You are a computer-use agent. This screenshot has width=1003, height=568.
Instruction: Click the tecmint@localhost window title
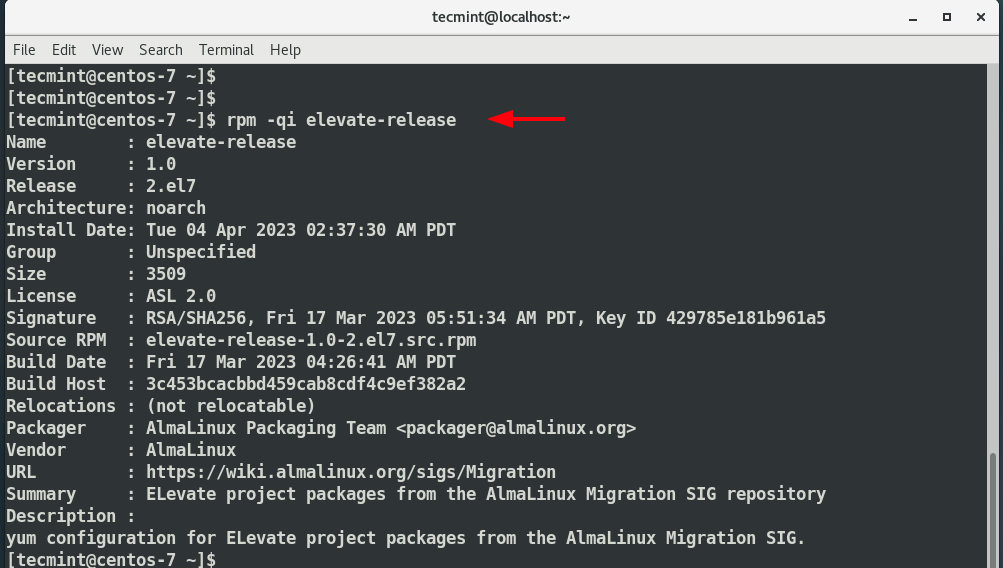click(501, 17)
